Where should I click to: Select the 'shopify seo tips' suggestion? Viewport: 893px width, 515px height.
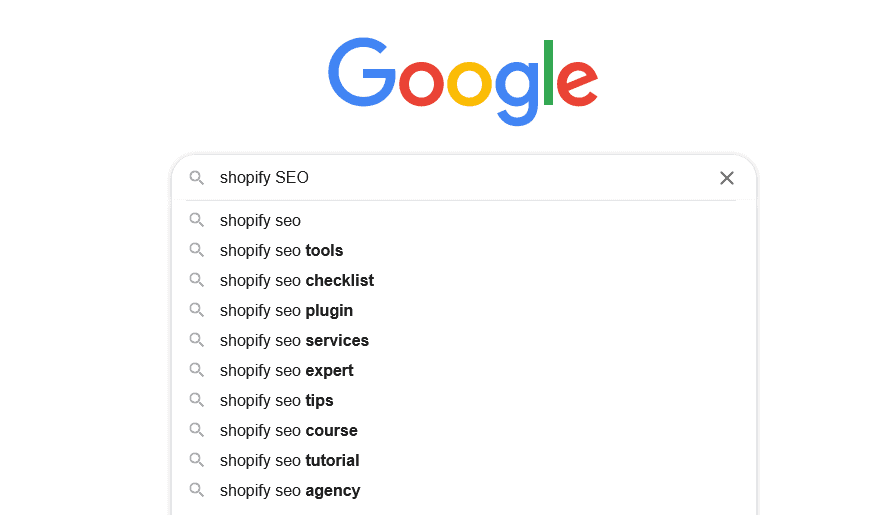464,400
